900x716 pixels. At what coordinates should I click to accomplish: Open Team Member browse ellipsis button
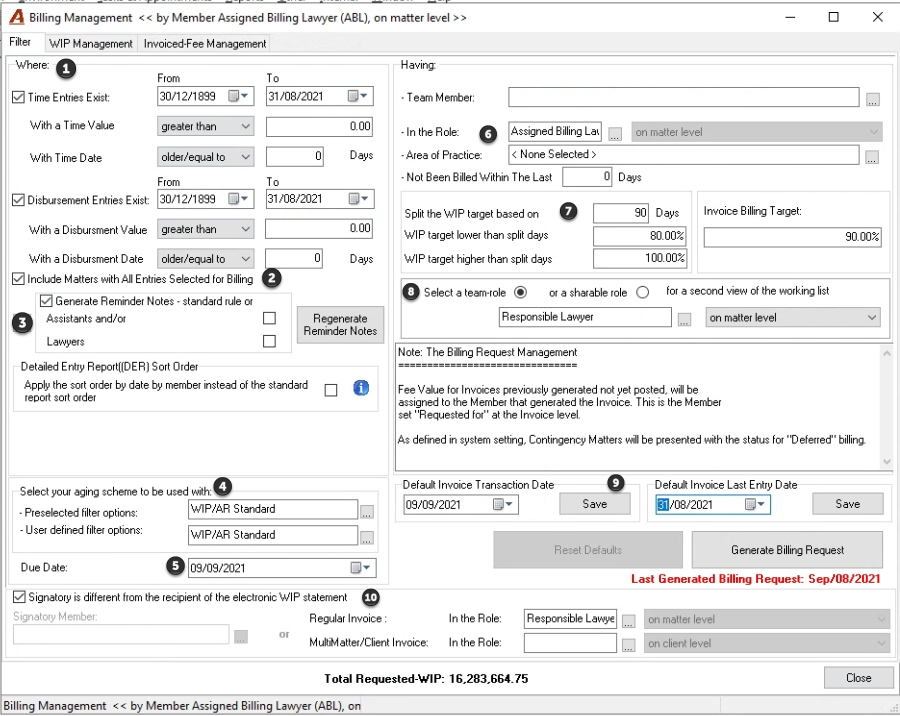(x=872, y=99)
